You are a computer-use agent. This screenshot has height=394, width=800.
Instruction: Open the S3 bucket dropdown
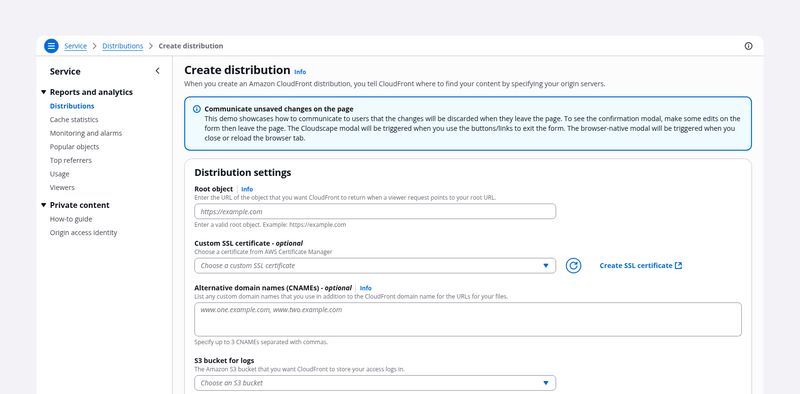point(375,383)
